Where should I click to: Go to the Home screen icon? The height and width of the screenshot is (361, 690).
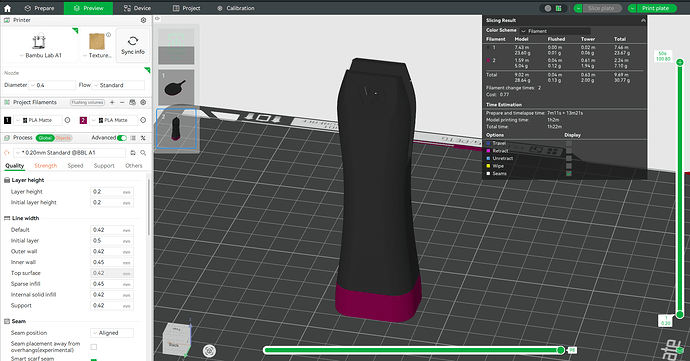point(7,8)
